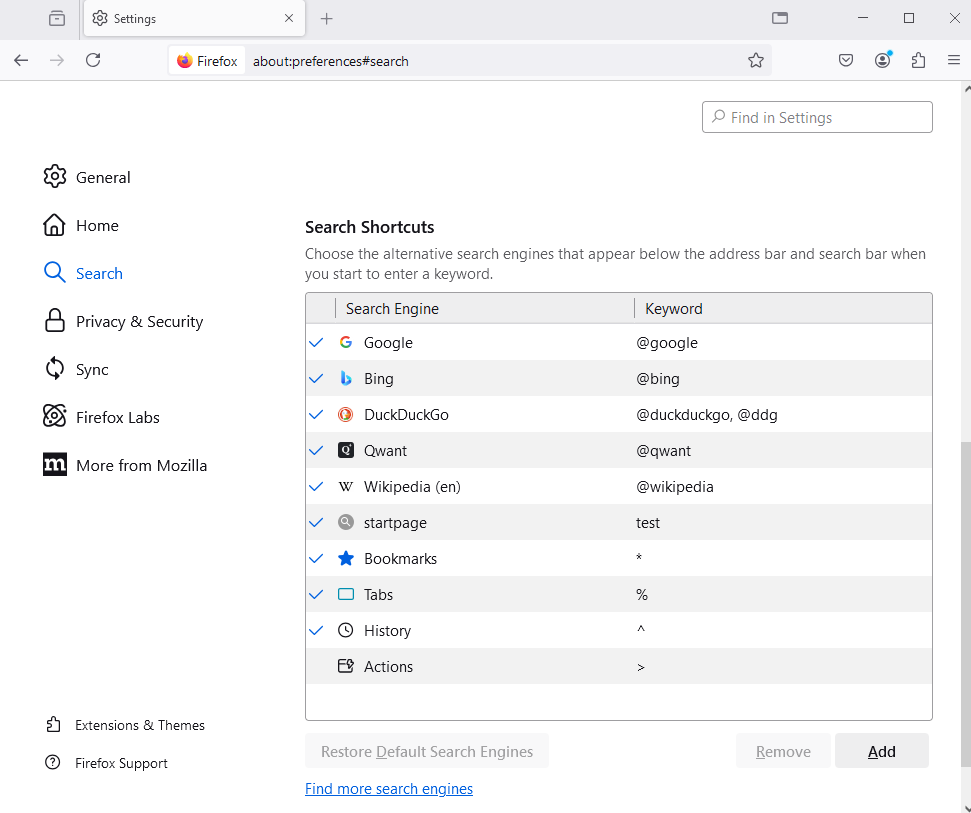
Task: Open the Save to Pocket button
Action: [x=846, y=60]
